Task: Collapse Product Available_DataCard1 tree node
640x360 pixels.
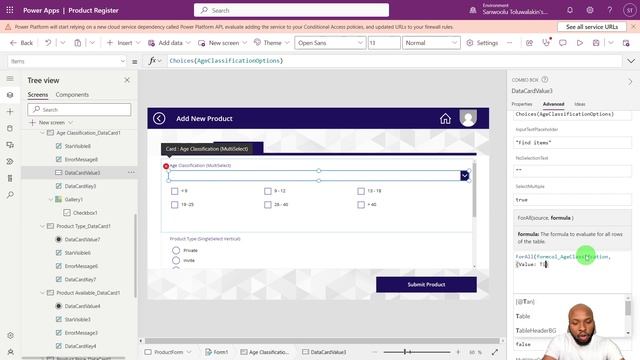Action: pyautogui.click(x=42, y=293)
